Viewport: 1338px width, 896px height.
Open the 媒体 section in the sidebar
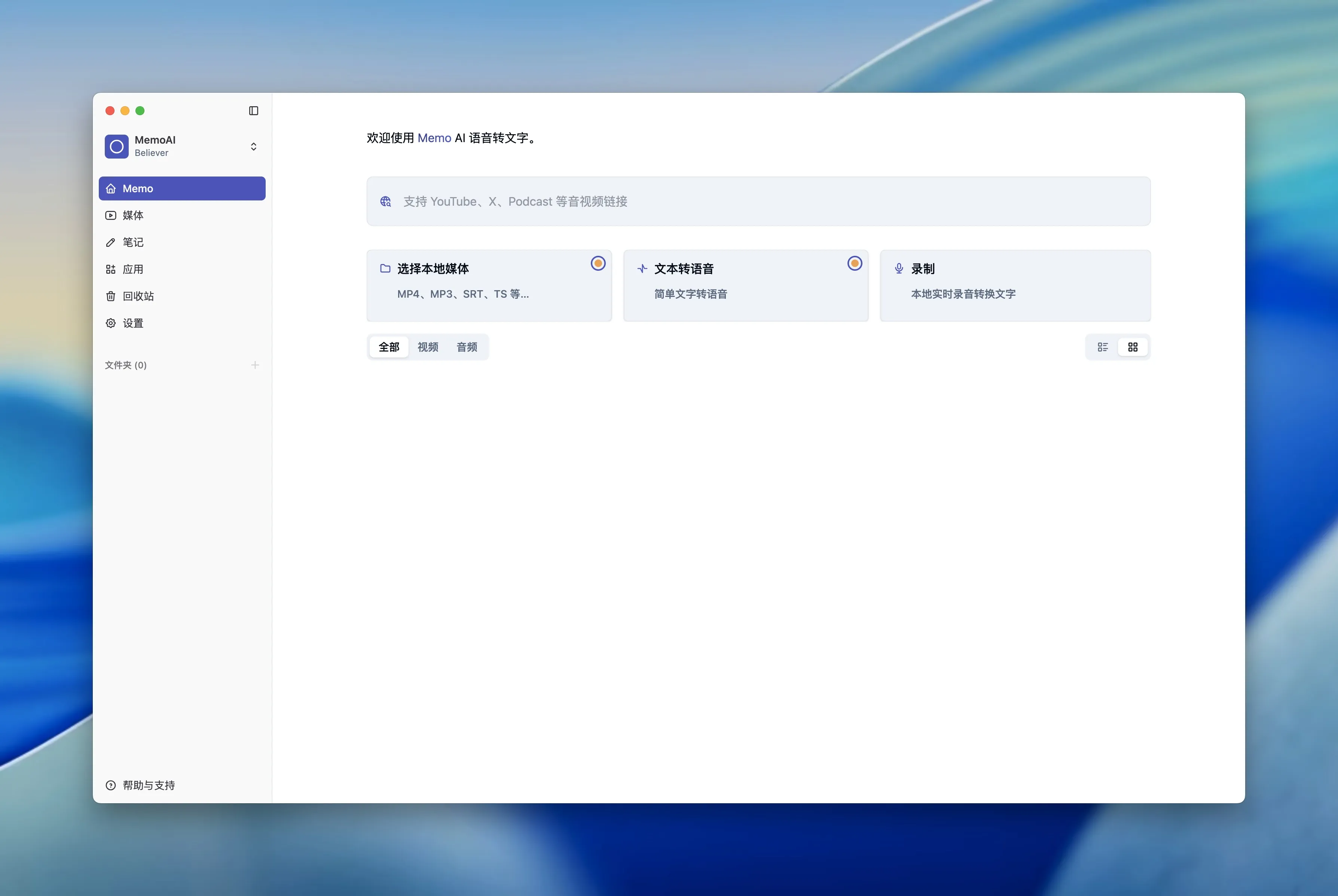[134, 215]
